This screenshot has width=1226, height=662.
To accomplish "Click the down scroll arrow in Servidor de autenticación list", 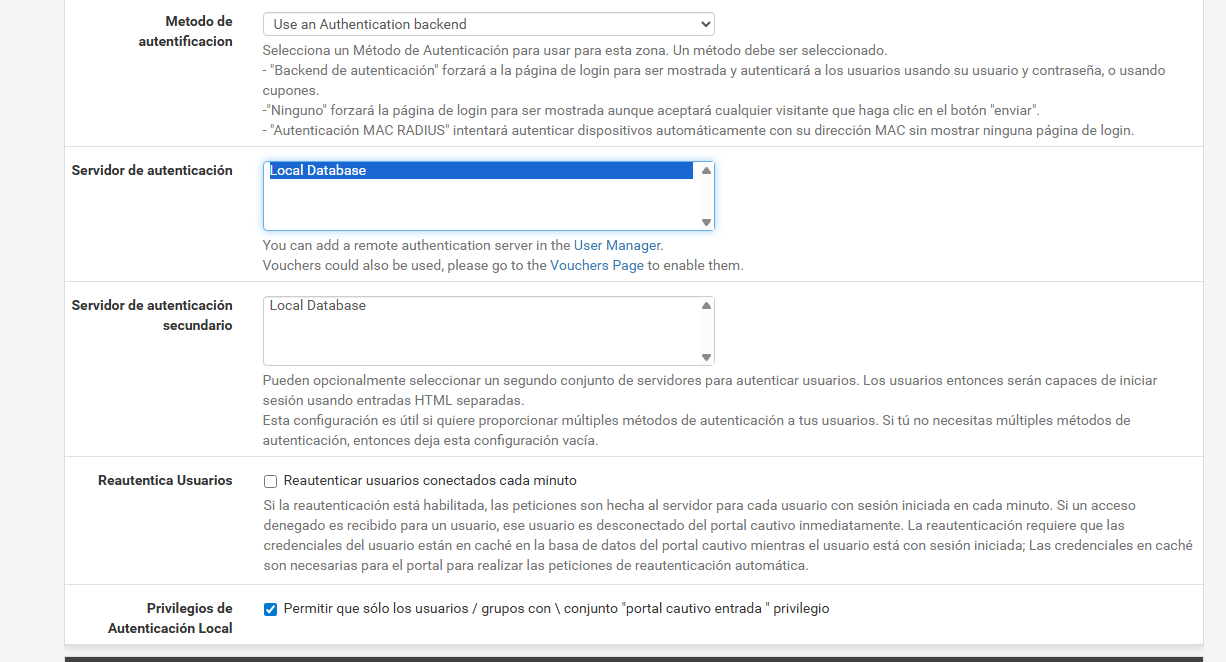I will tap(706, 222).
